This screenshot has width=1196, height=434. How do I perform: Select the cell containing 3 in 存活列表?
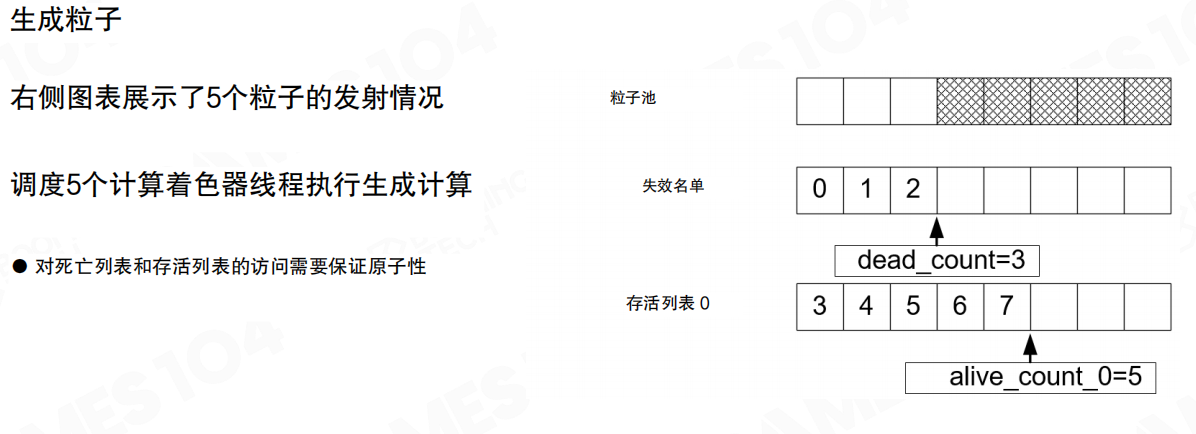820,306
